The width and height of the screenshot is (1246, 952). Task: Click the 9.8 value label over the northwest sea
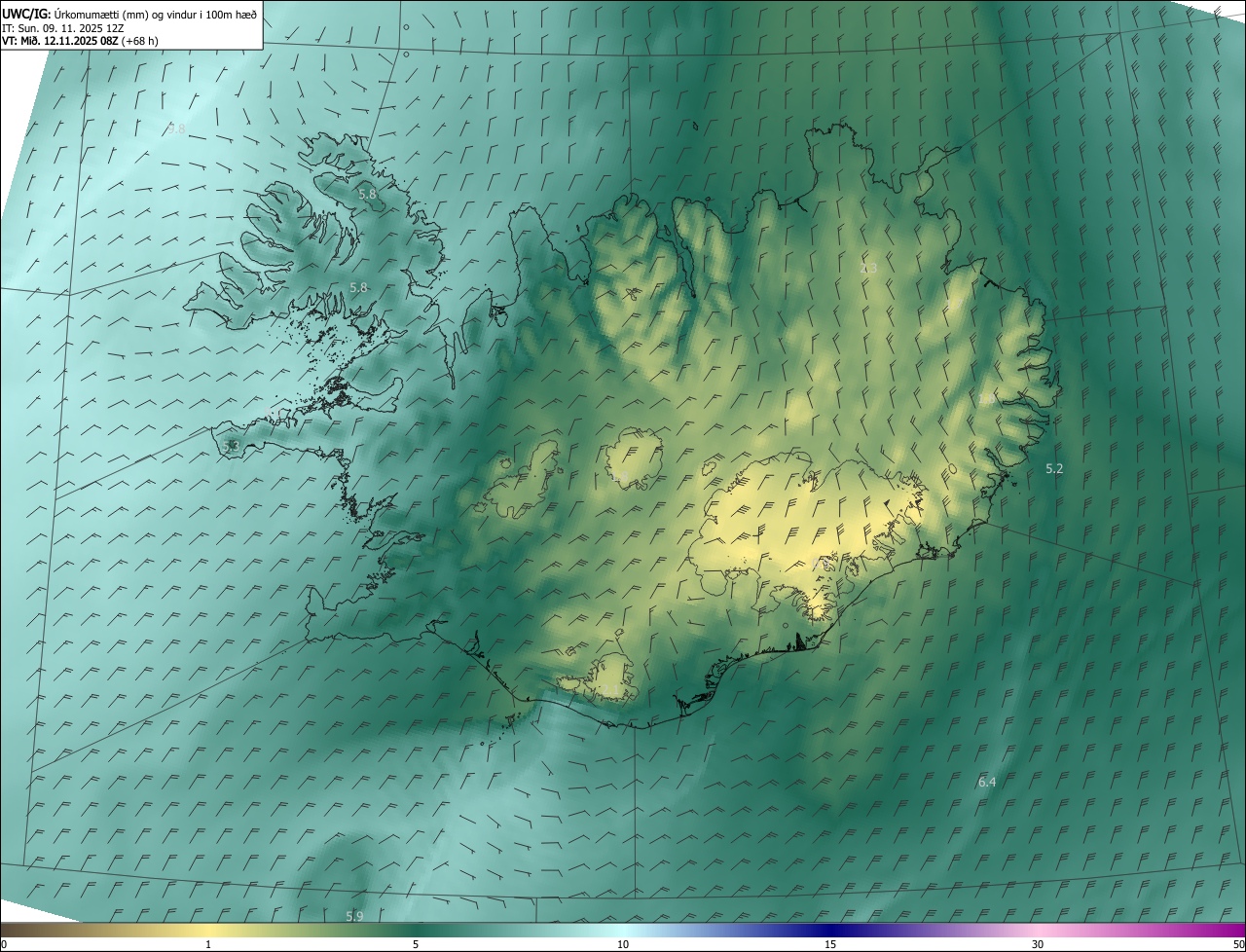tap(176, 128)
